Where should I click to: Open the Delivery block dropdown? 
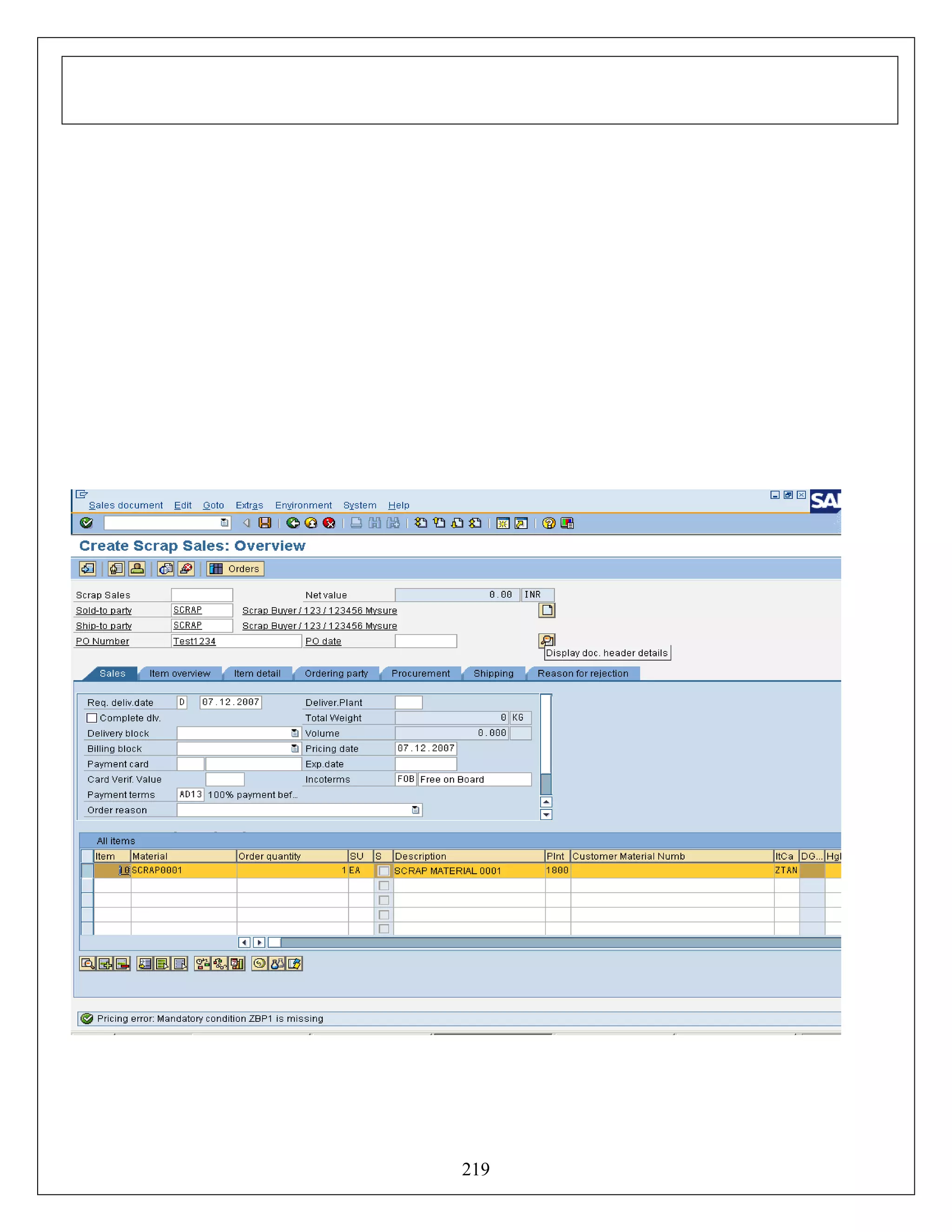click(294, 733)
